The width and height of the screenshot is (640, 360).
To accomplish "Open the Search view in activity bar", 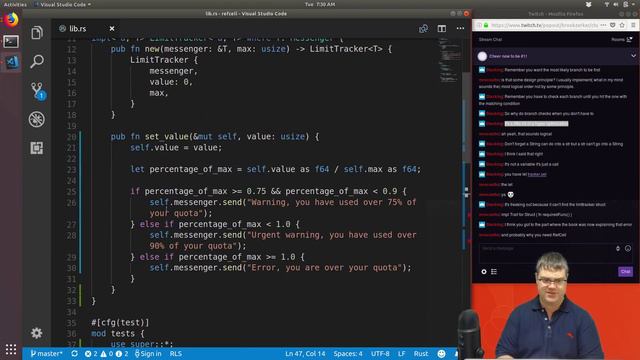I will coord(37,61).
